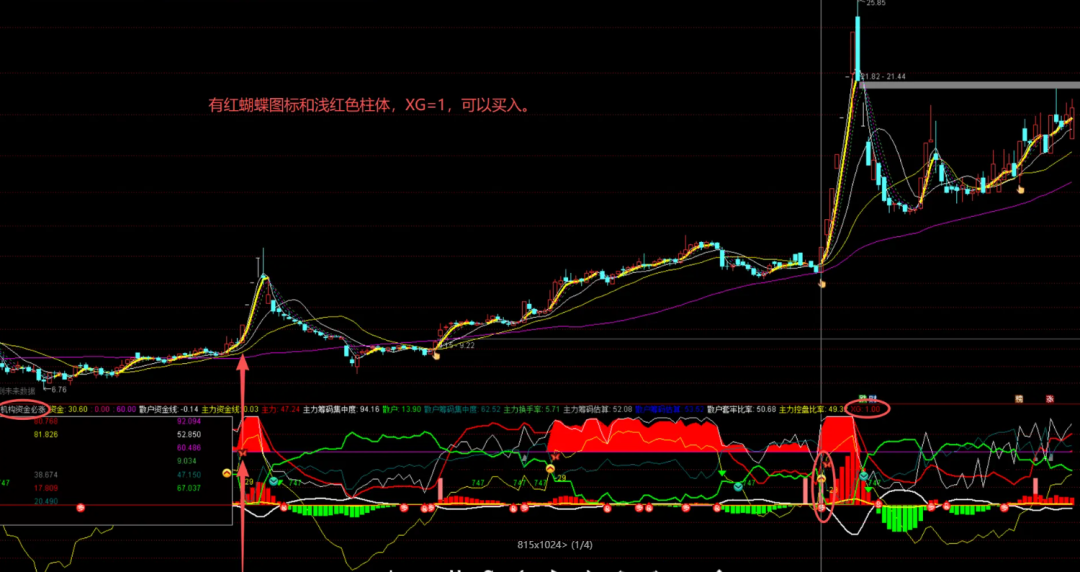Click the pointing hand icon below the 9.22 label
This screenshot has height=572, width=1080.
(x=436, y=355)
